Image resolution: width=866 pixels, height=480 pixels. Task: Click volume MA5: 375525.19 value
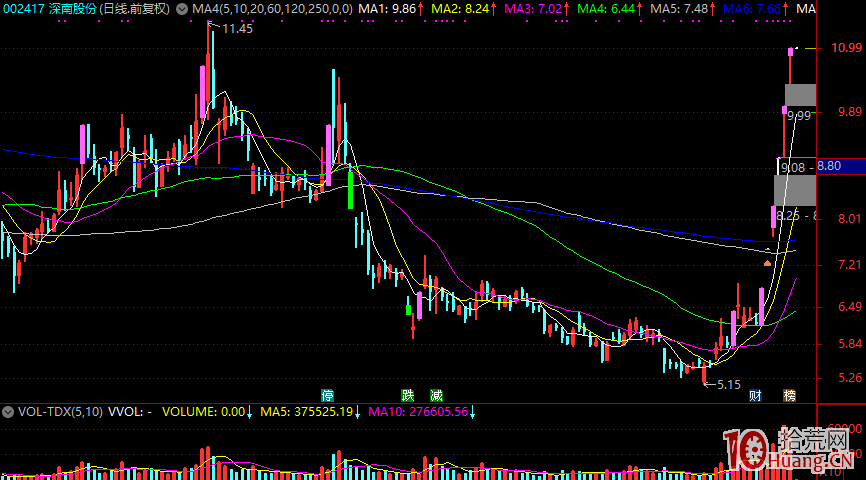pyautogui.click(x=307, y=412)
